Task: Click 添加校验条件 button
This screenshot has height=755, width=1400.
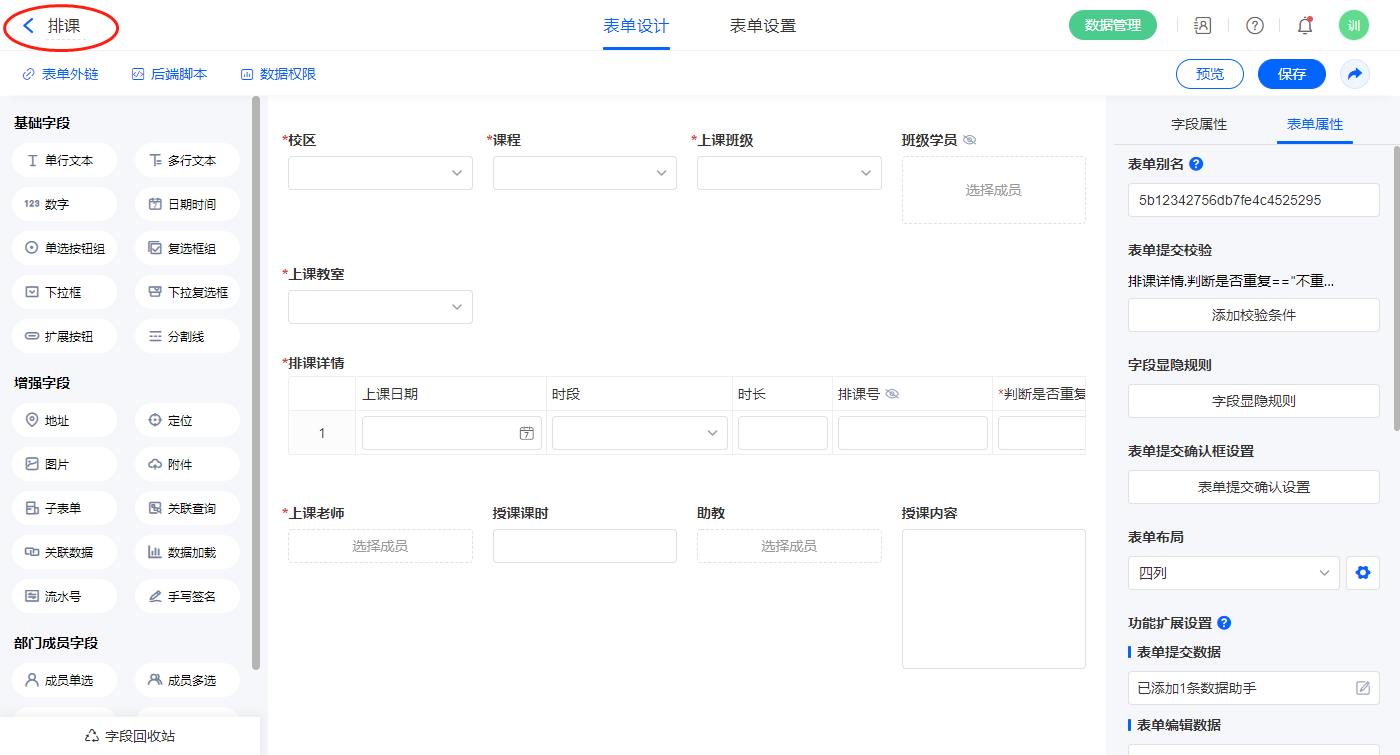Action: click(x=1253, y=315)
